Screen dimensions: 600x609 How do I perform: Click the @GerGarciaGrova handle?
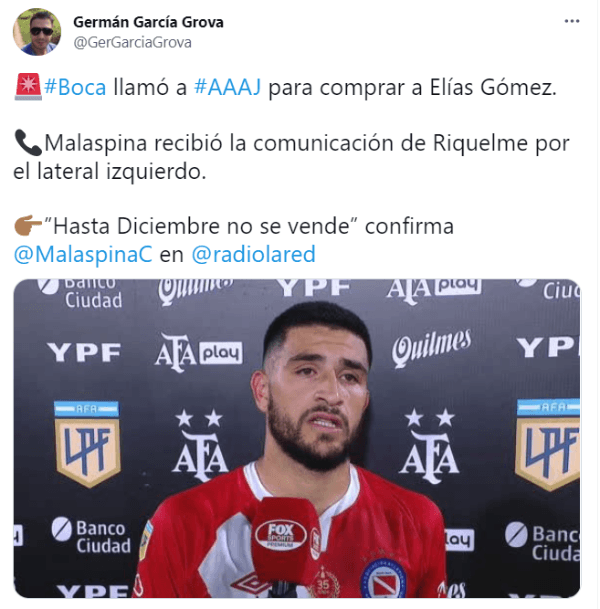click(132, 42)
